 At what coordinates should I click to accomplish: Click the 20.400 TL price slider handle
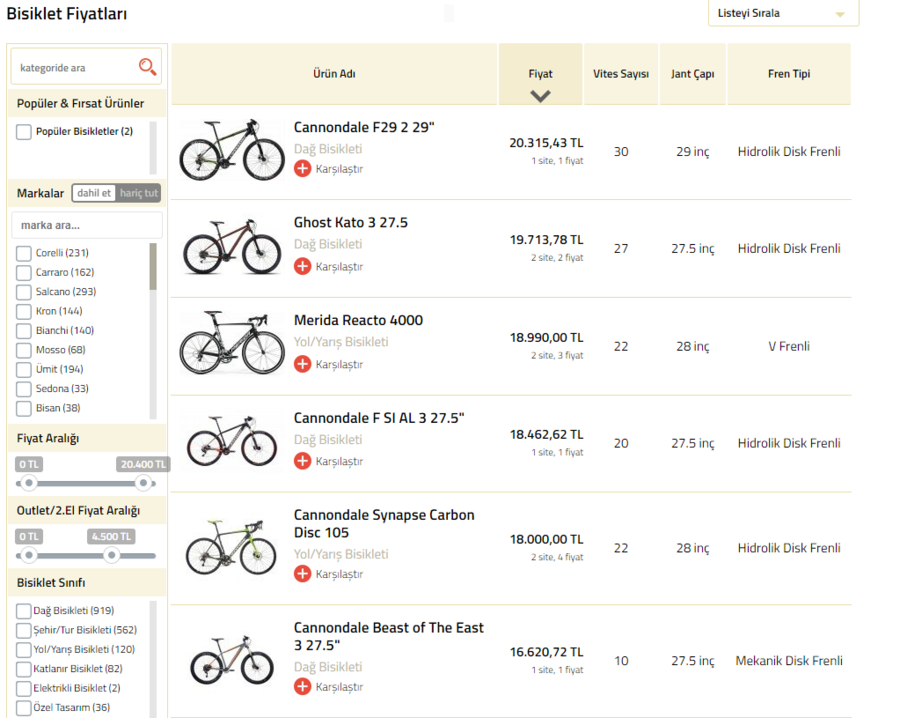pyautogui.click(x=144, y=483)
